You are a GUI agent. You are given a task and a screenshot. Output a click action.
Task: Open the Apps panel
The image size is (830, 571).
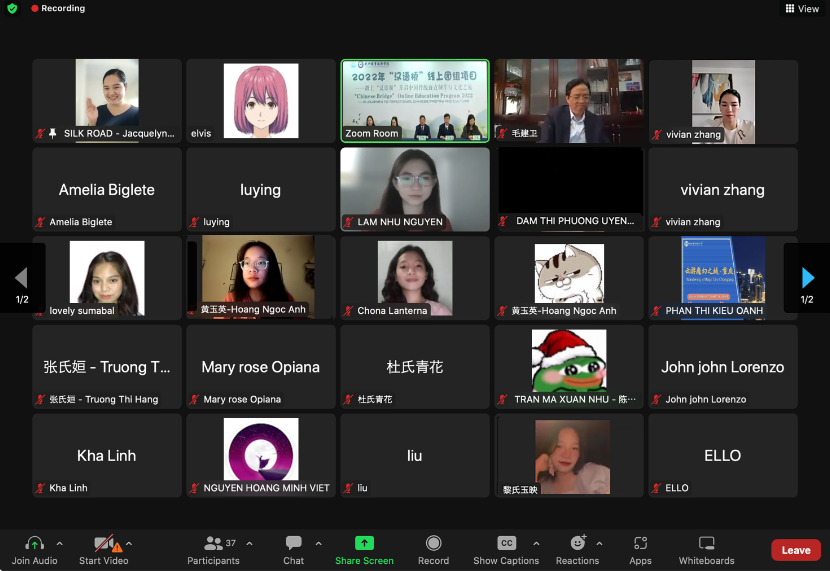[641, 544]
